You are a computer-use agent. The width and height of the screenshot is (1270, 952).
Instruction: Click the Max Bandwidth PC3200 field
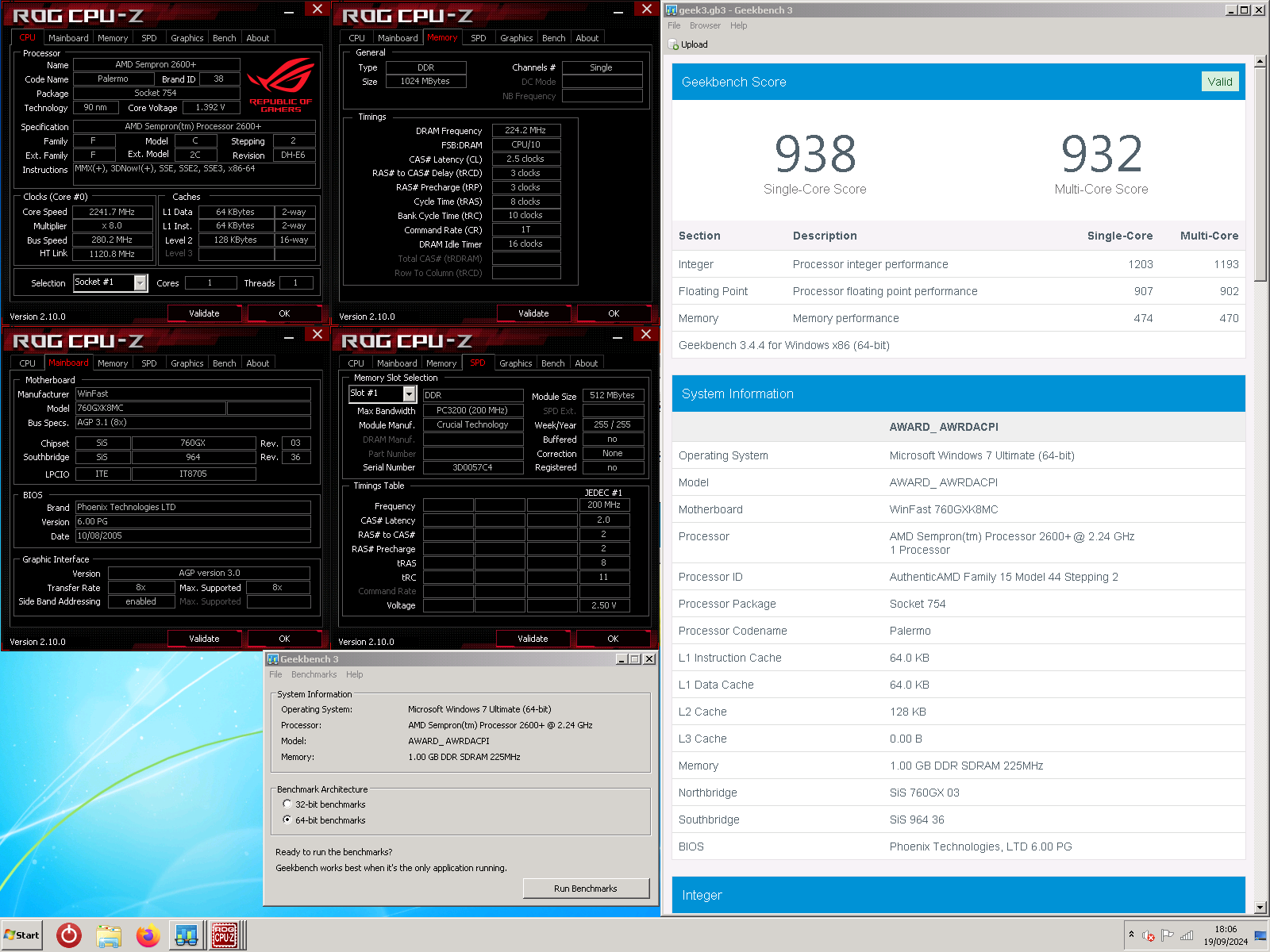point(472,410)
